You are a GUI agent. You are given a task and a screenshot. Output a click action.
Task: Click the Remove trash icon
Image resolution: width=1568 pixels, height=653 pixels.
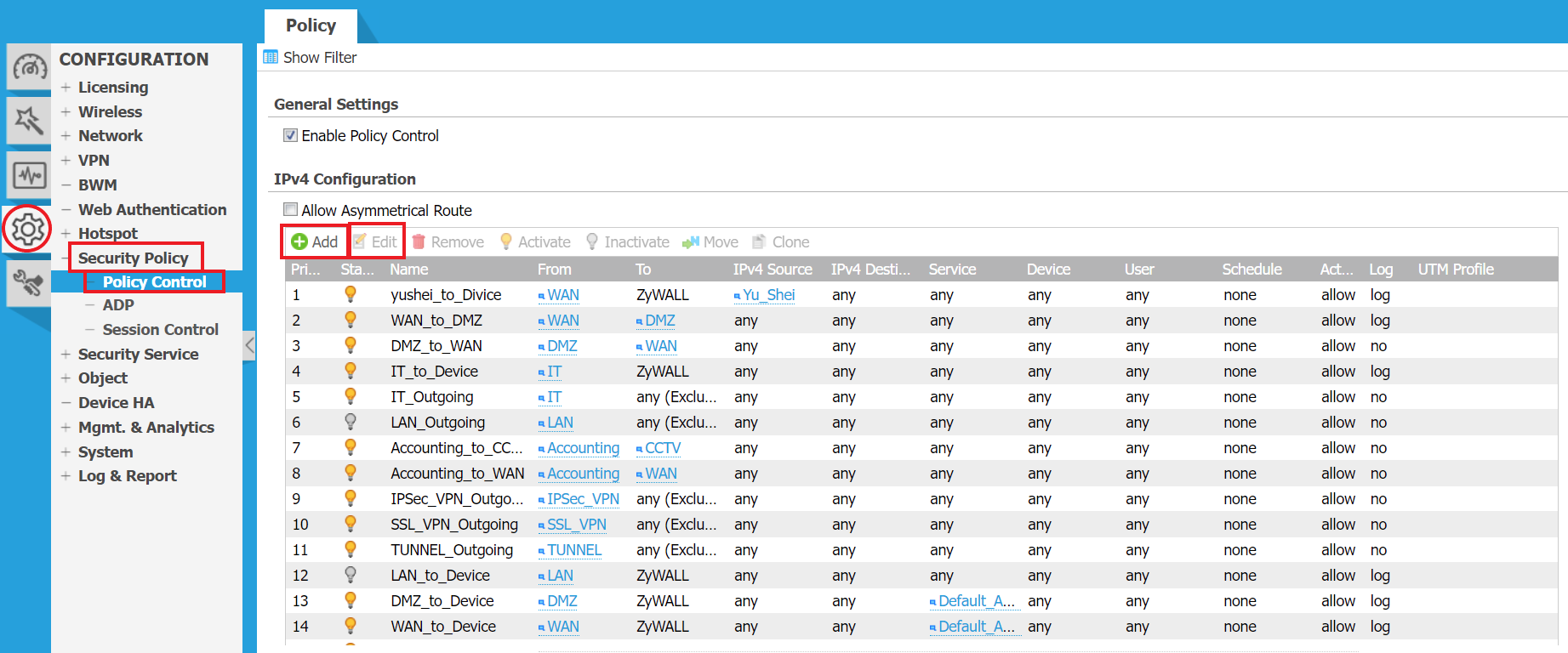(419, 242)
